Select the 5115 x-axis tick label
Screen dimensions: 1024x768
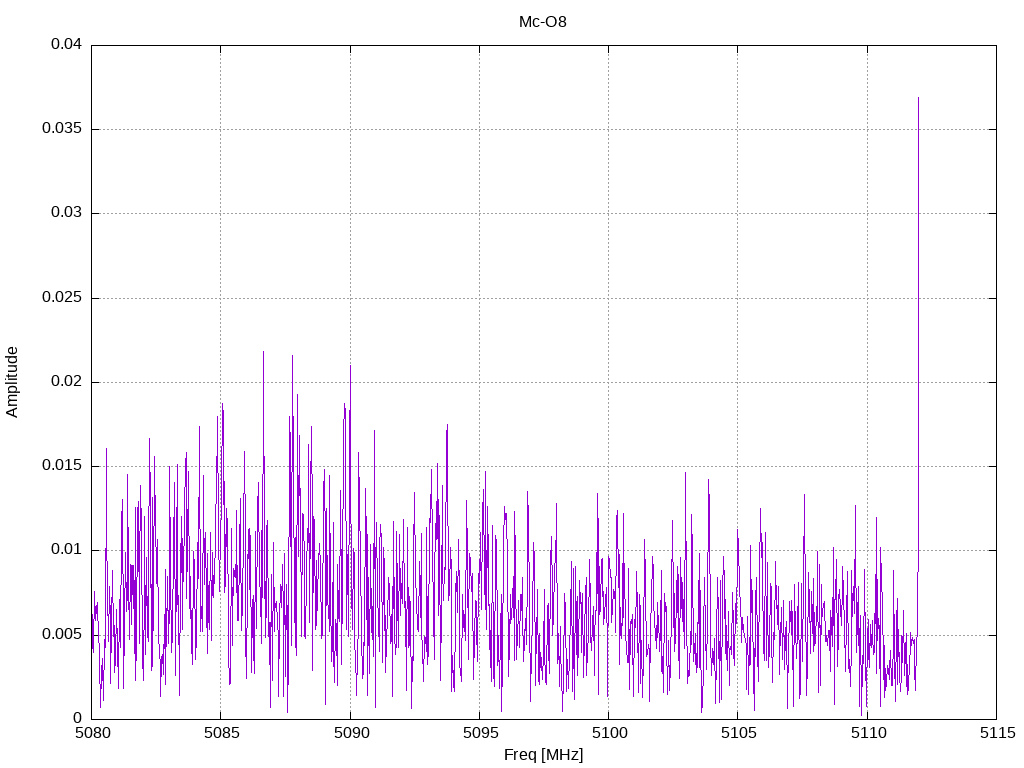pos(995,733)
